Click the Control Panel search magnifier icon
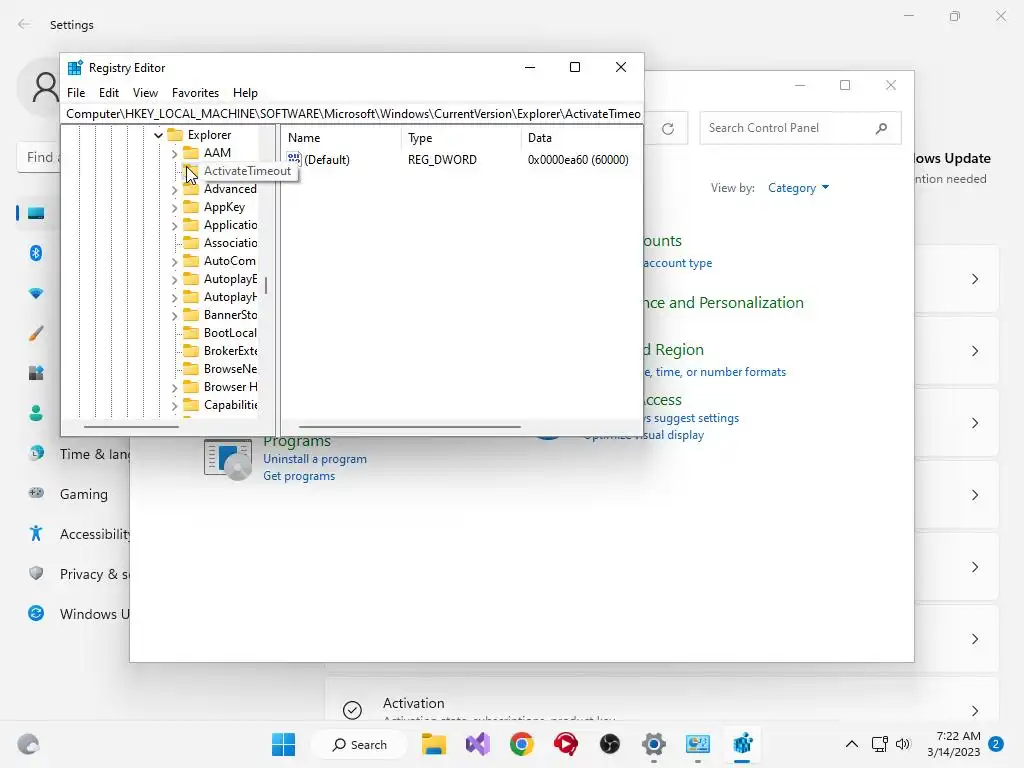1024x768 pixels. point(882,128)
